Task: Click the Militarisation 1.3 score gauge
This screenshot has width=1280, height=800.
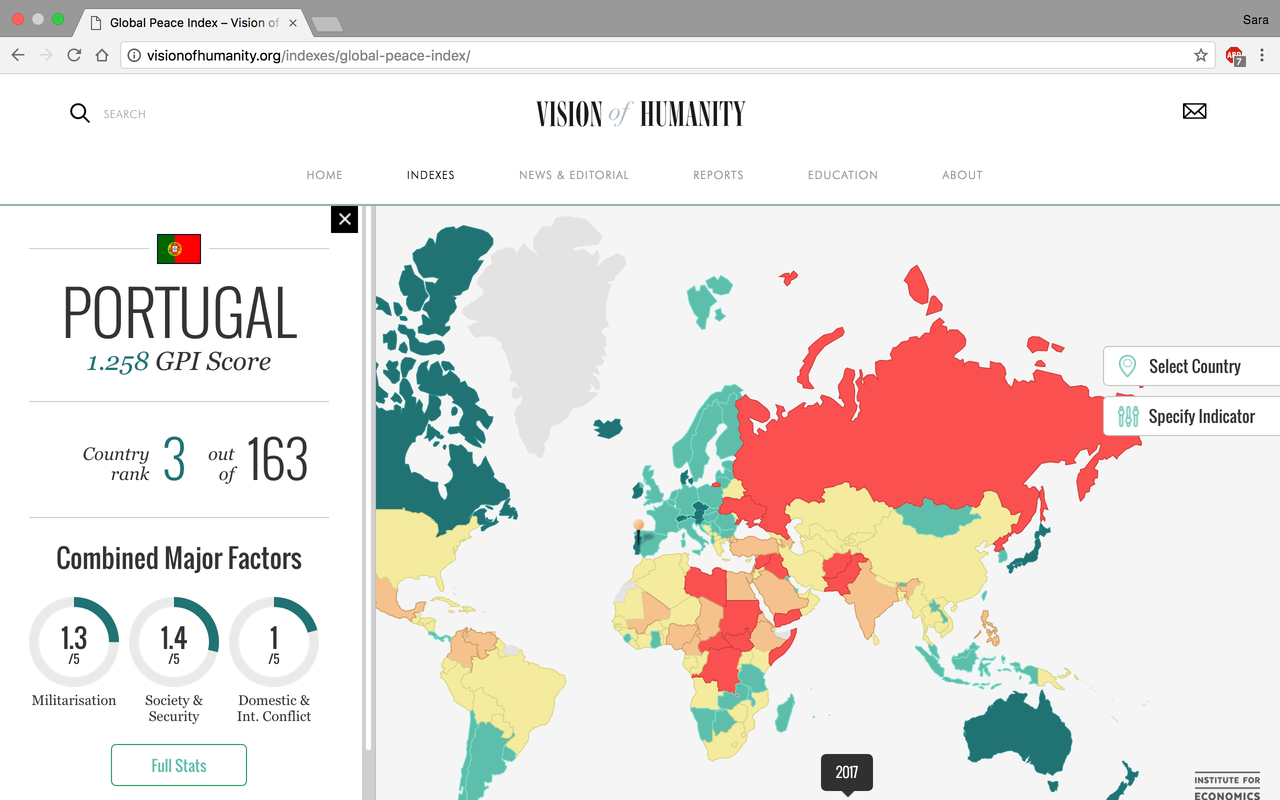Action: (x=74, y=642)
